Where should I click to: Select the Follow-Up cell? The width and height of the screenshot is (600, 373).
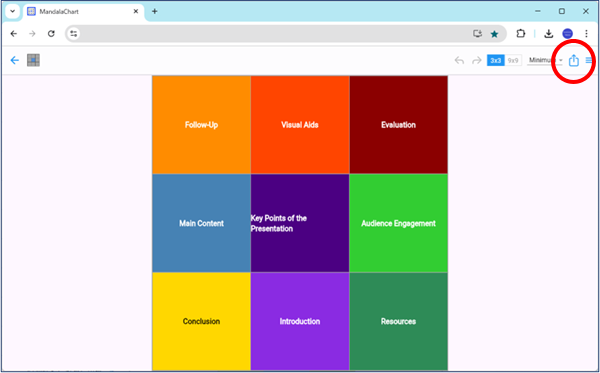point(201,125)
